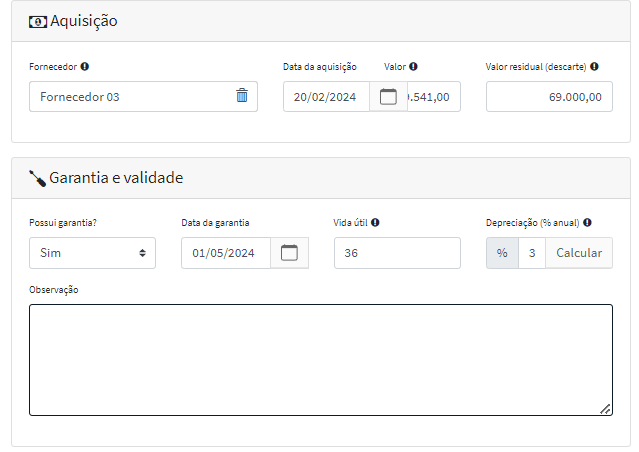Open the calendar picker for Data da garantia
The height and width of the screenshot is (452, 639).
[289, 253]
